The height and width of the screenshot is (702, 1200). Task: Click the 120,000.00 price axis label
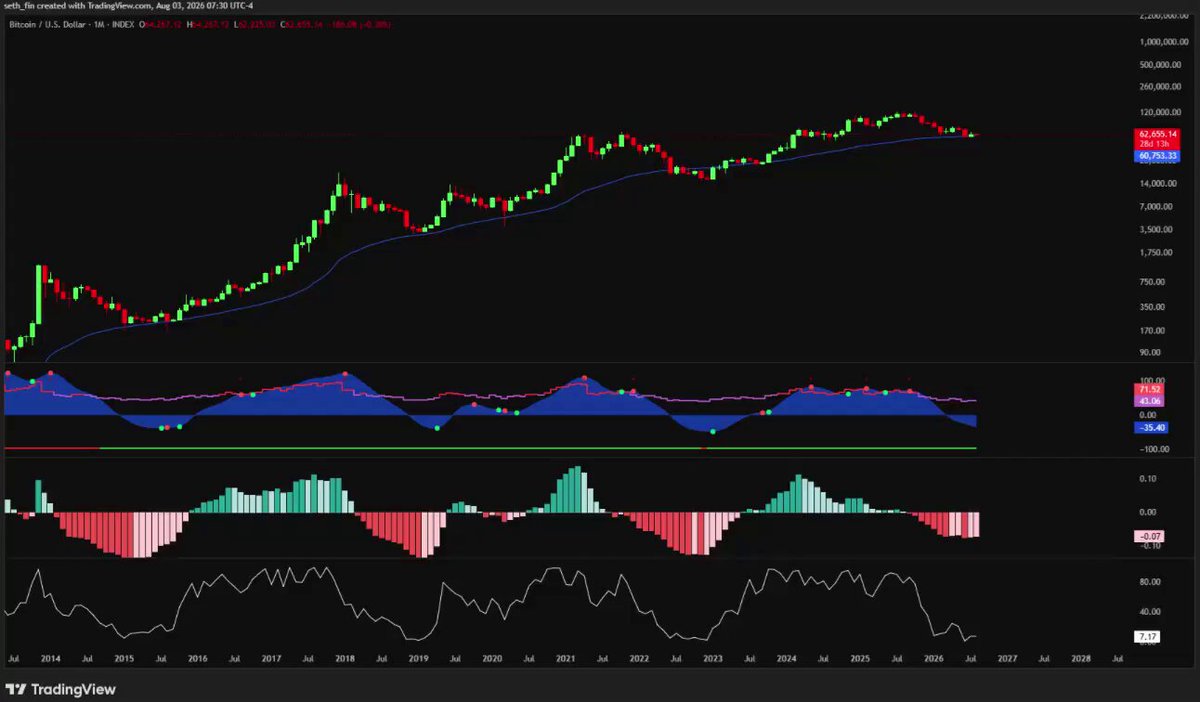[1162, 112]
